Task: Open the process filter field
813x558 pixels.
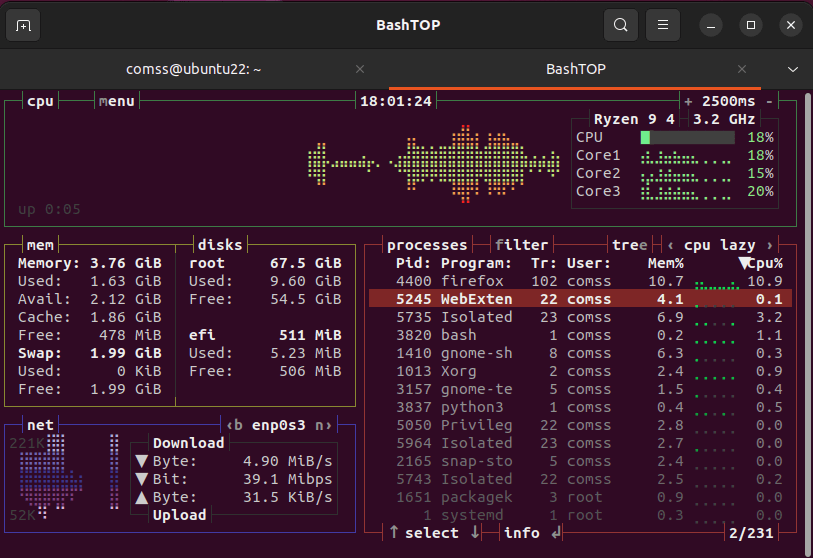Action: (x=521, y=245)
